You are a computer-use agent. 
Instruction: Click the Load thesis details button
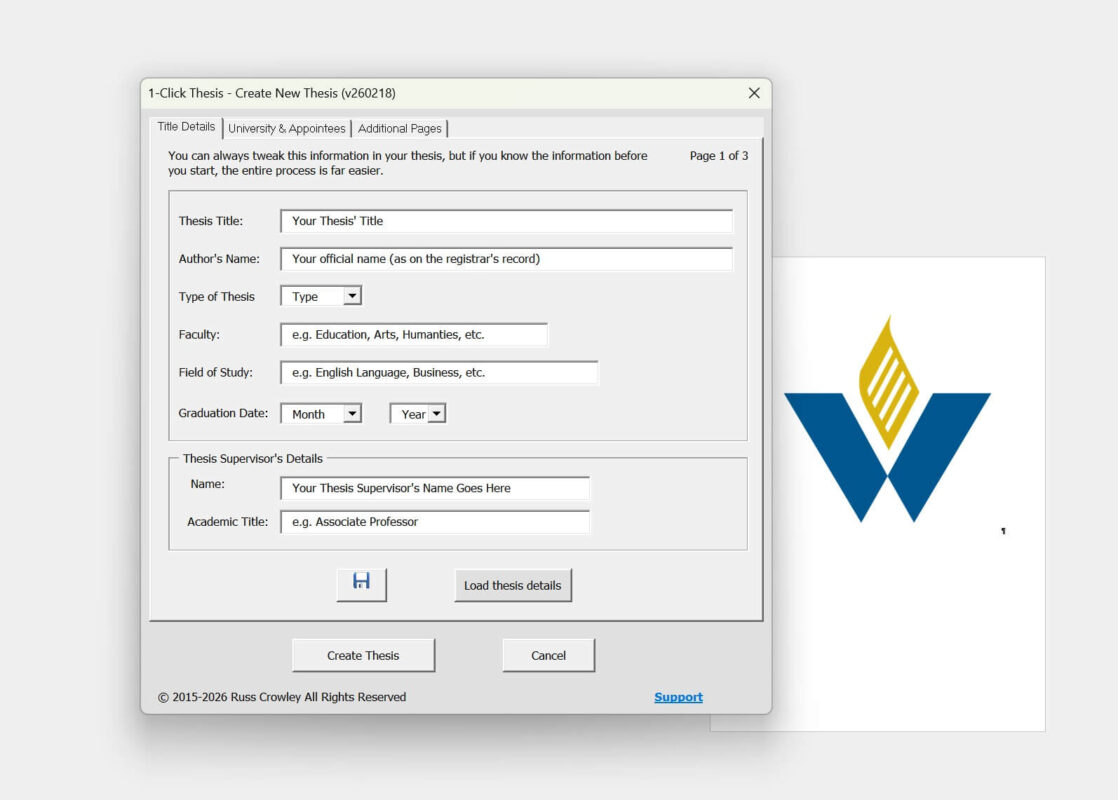point(512,586)
